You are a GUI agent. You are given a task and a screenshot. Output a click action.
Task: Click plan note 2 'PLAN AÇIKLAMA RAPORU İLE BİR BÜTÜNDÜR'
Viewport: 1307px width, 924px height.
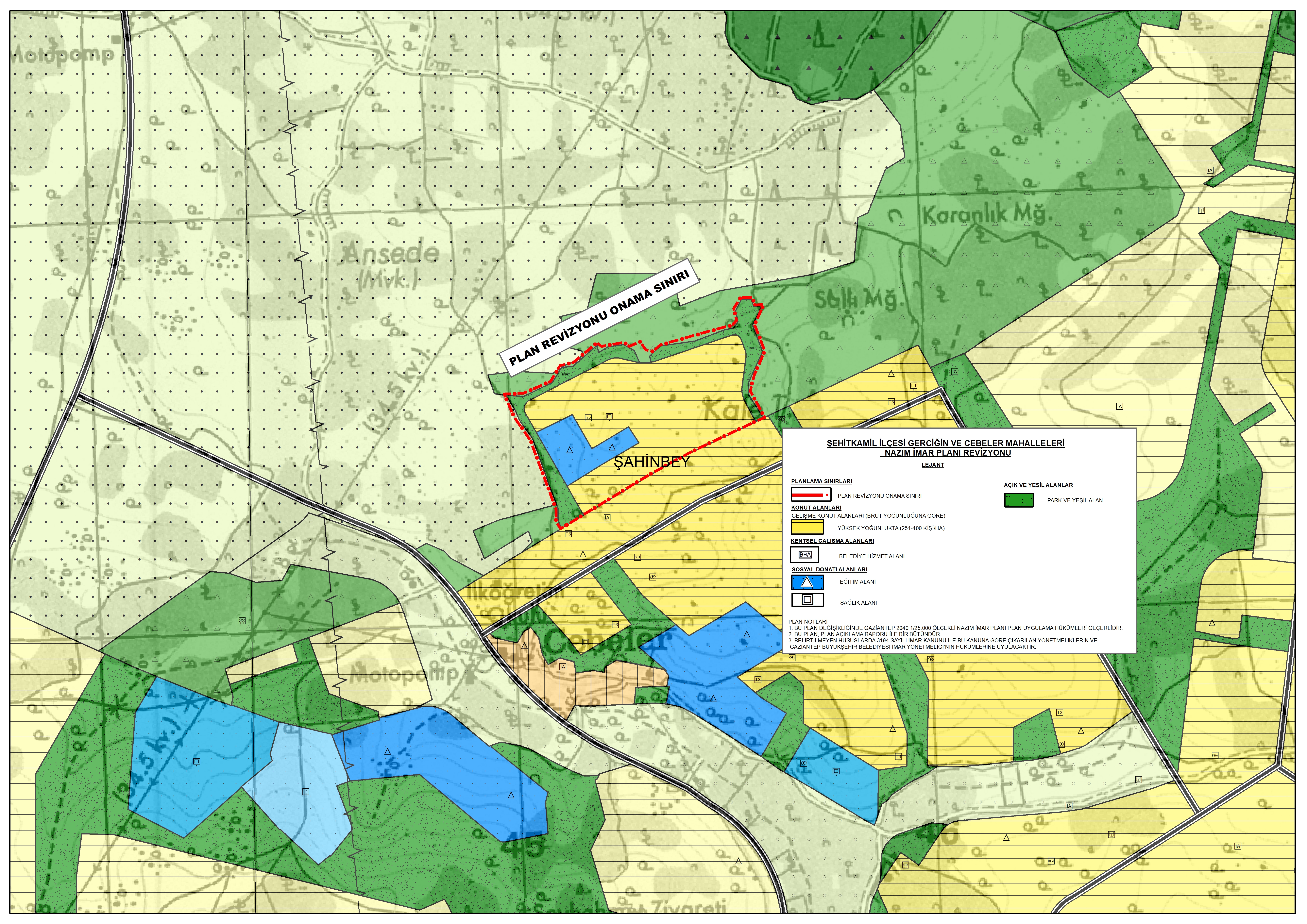[865, 634]
